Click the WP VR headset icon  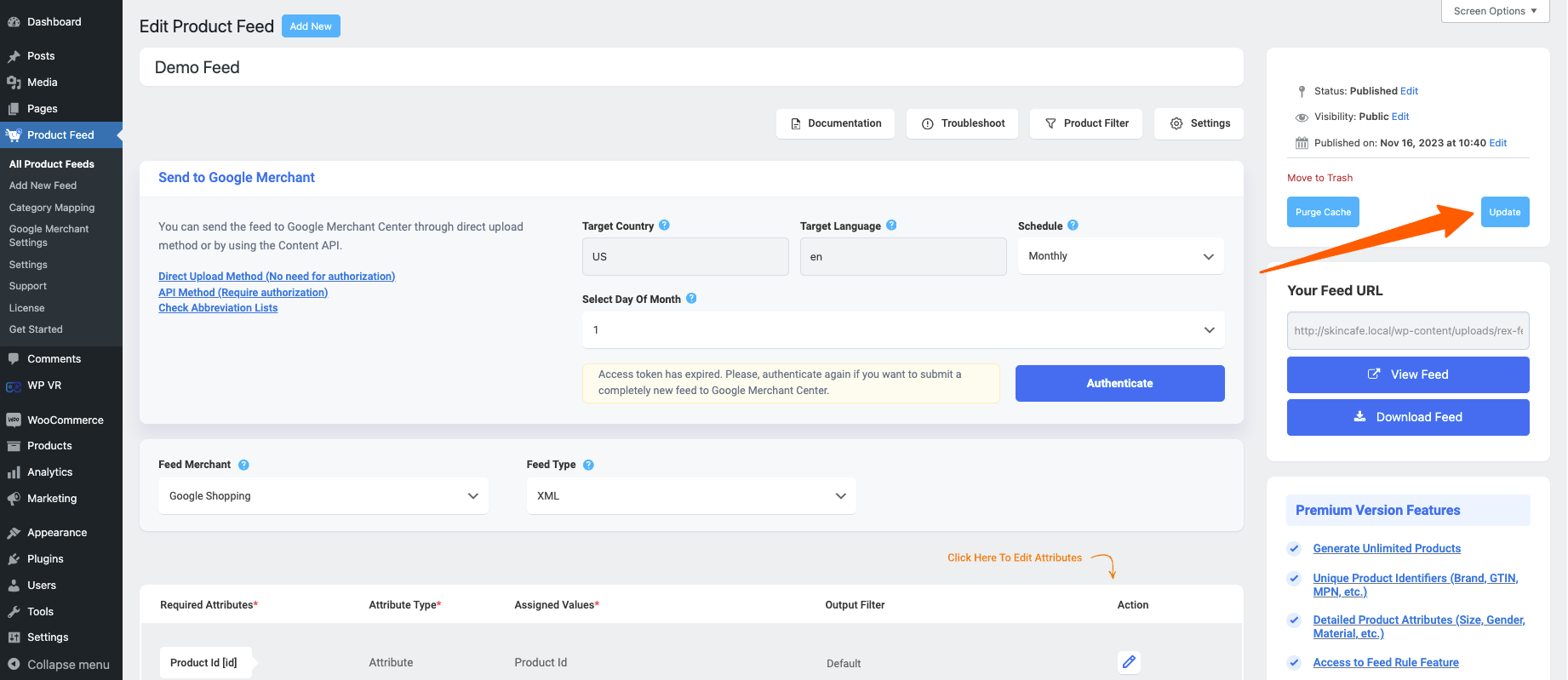click(14, 386)
